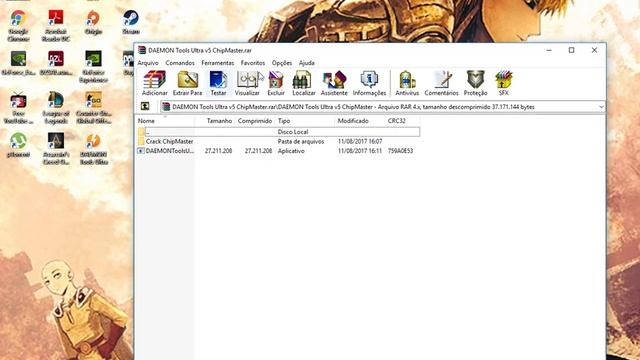Click the Adicionar toolbar icon
This screenshot has width=640, height=360.
click(154, 83)
